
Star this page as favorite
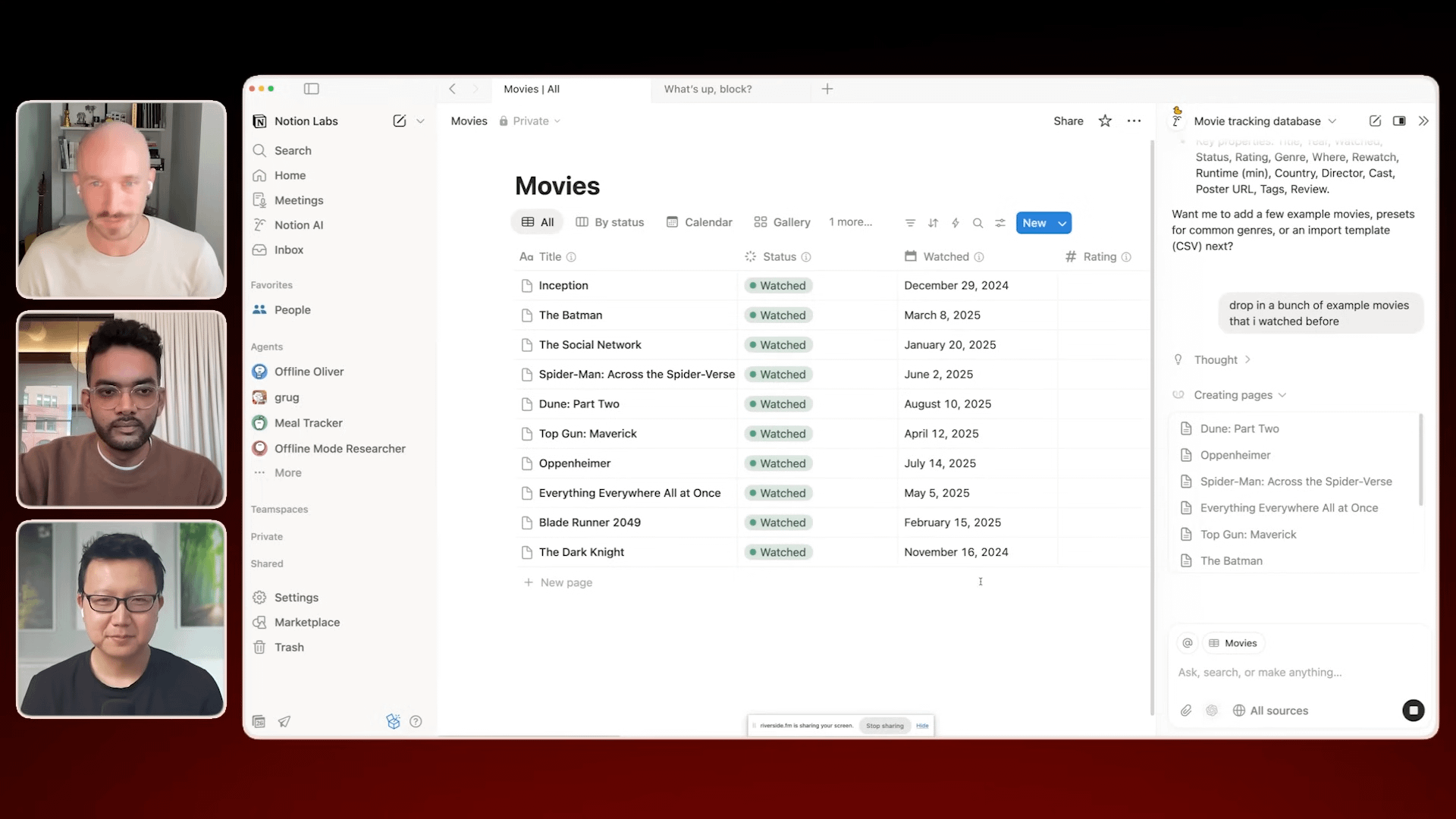pos(1105,121)
